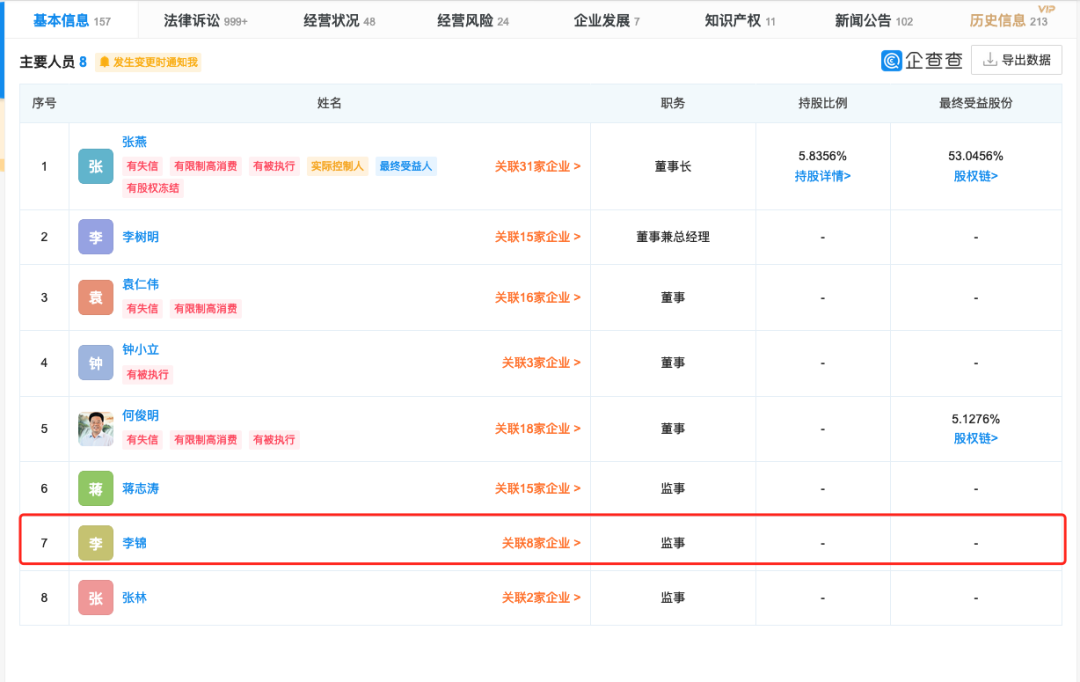Enable 发生变更时通知我 change notification
Image resolution: width=1080 pixels, height=682 pixels.
(149, 62)
